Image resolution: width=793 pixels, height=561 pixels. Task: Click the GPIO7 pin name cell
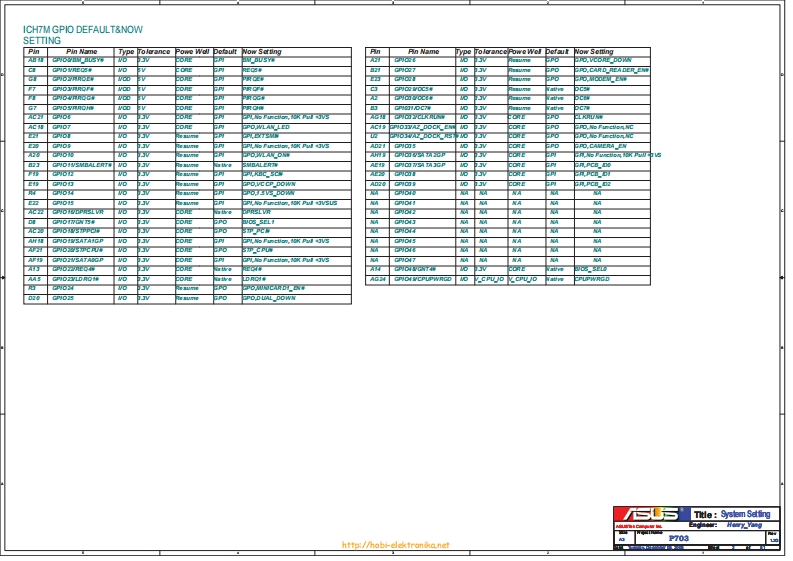[x=62, y=127]
